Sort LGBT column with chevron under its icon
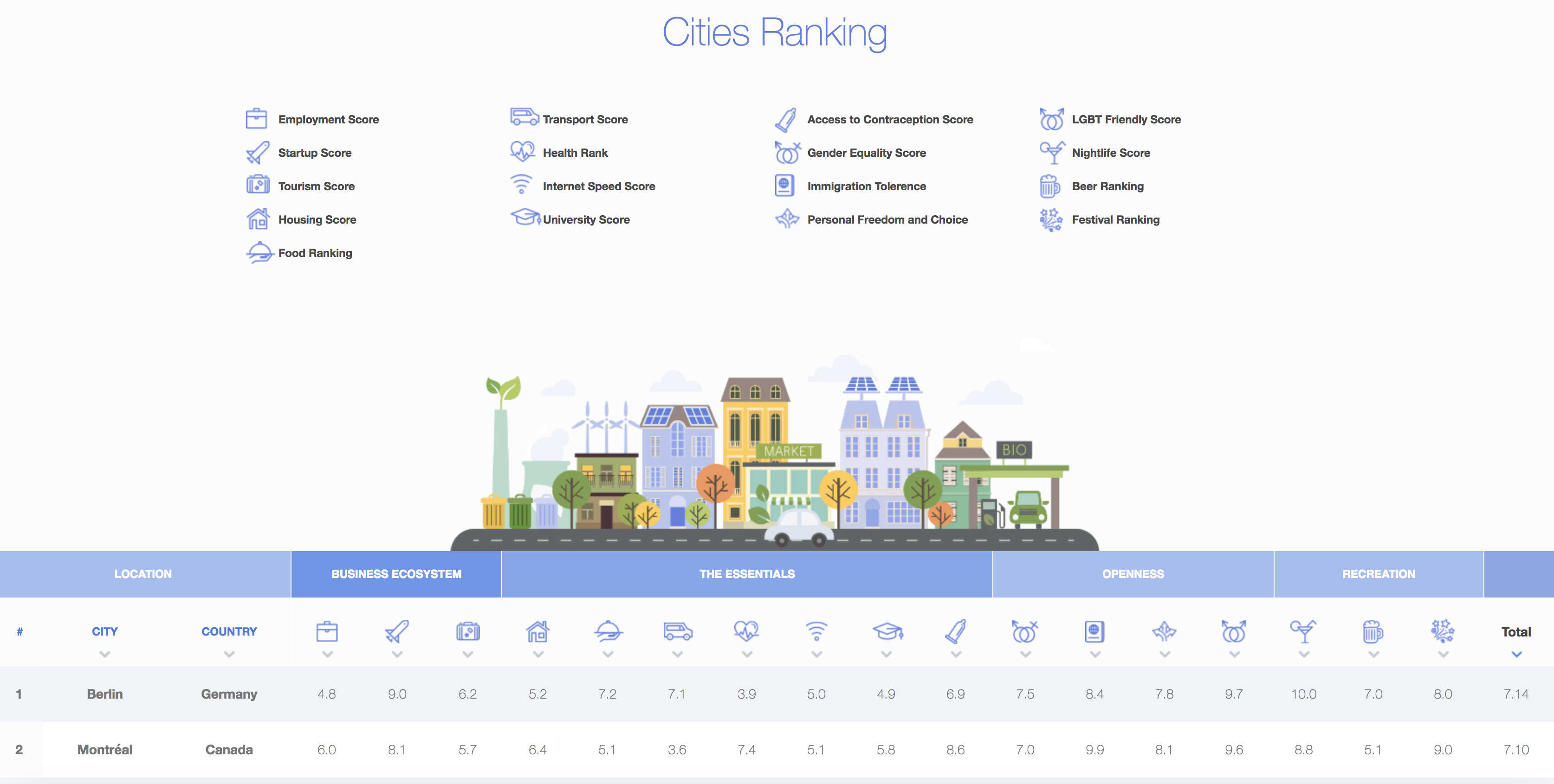This screenshot has width=1554, height=784. 1234,654
